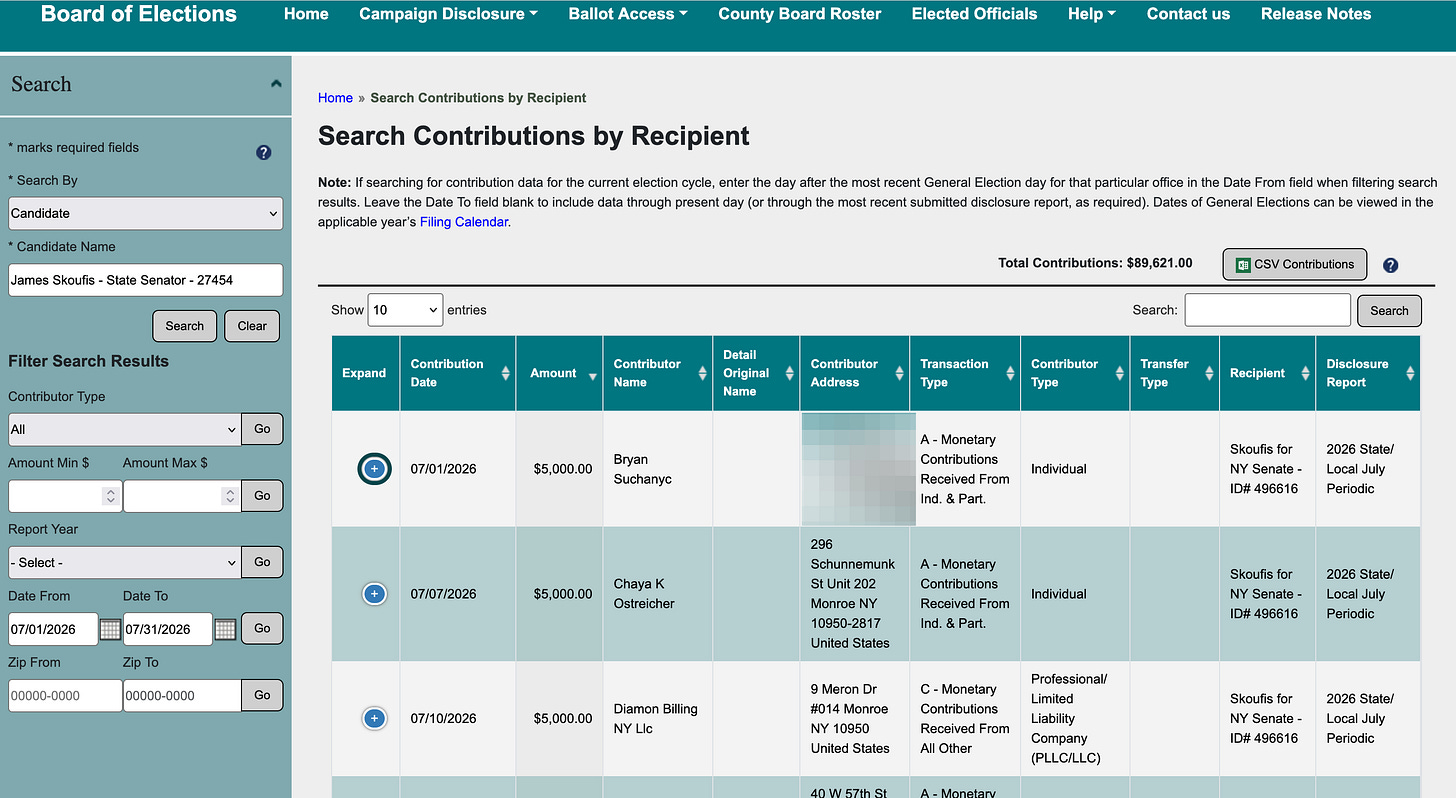Open Elected Officials page
Screen dimensions: 1456x798
tap(974, 14)
